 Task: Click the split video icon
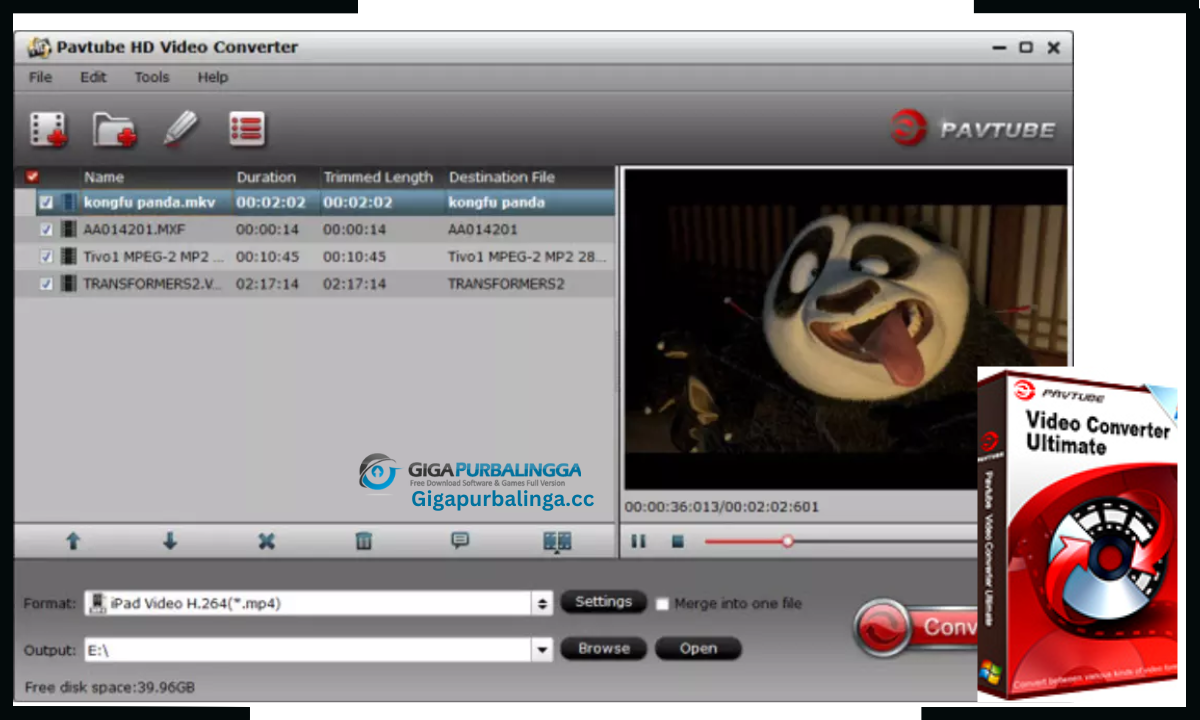[x=557, y=541]
